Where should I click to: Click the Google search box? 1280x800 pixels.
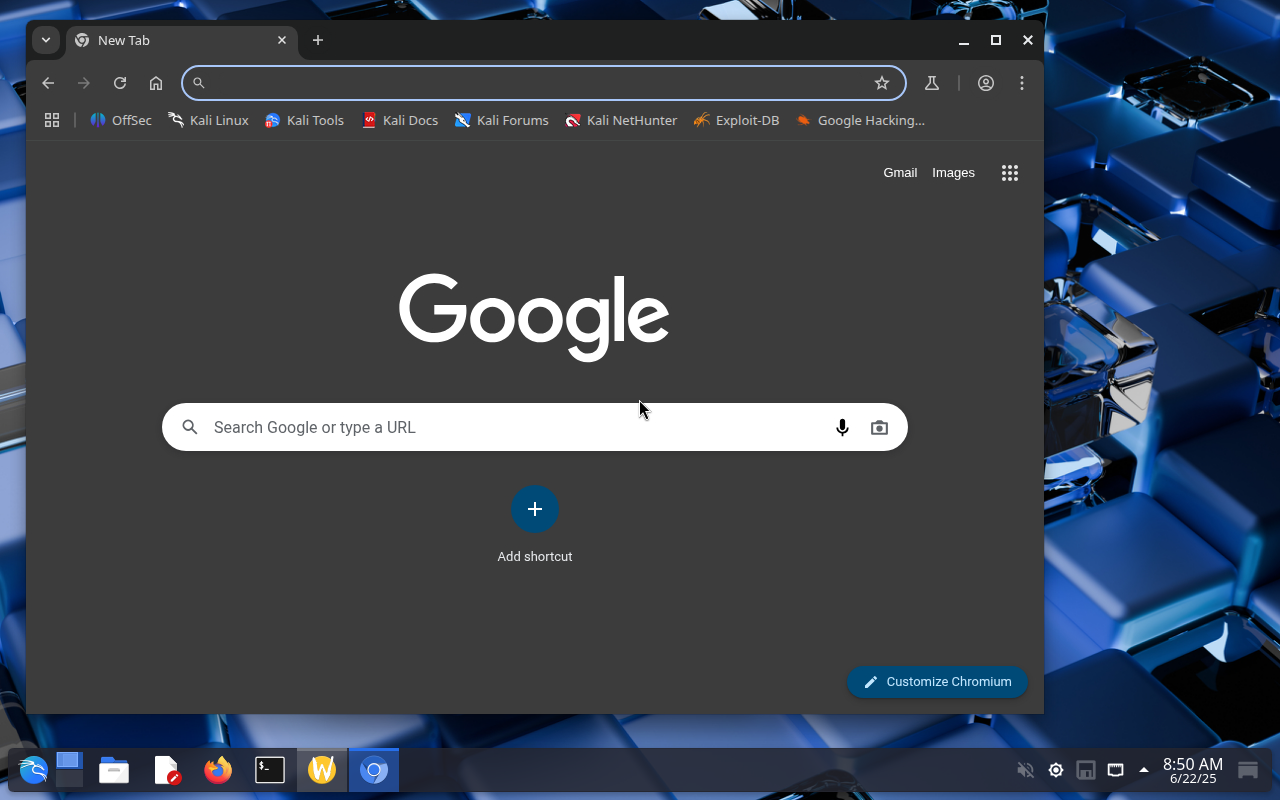tap(535, 427)
